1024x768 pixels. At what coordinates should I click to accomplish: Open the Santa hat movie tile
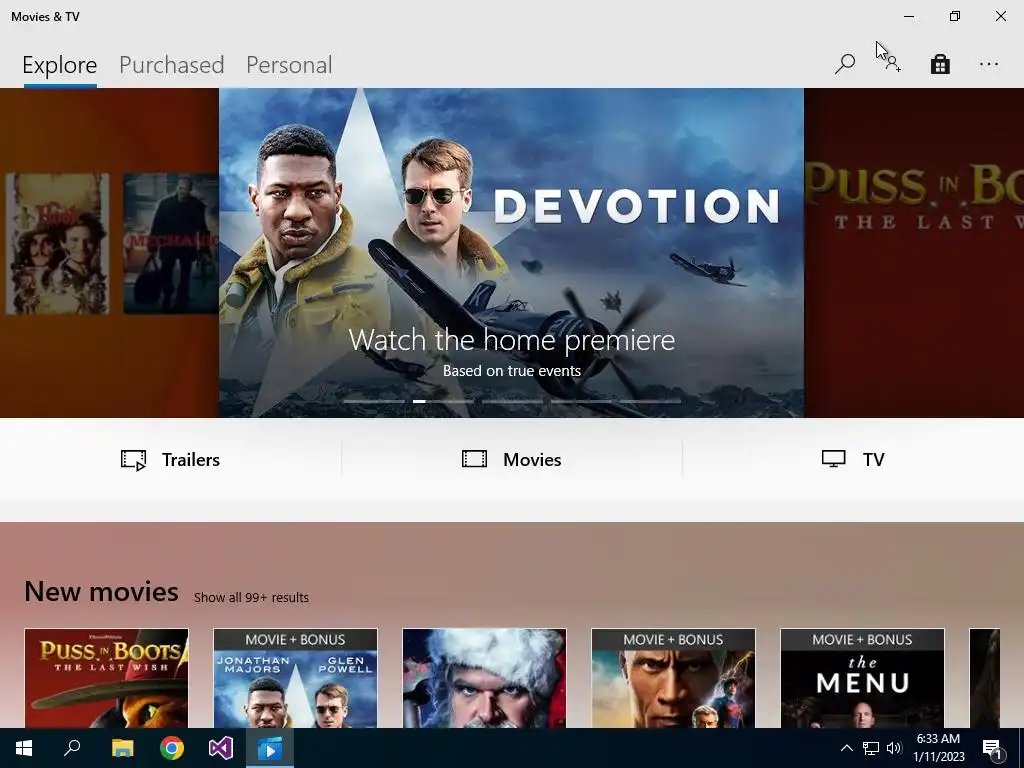click(x=485, y=678)
